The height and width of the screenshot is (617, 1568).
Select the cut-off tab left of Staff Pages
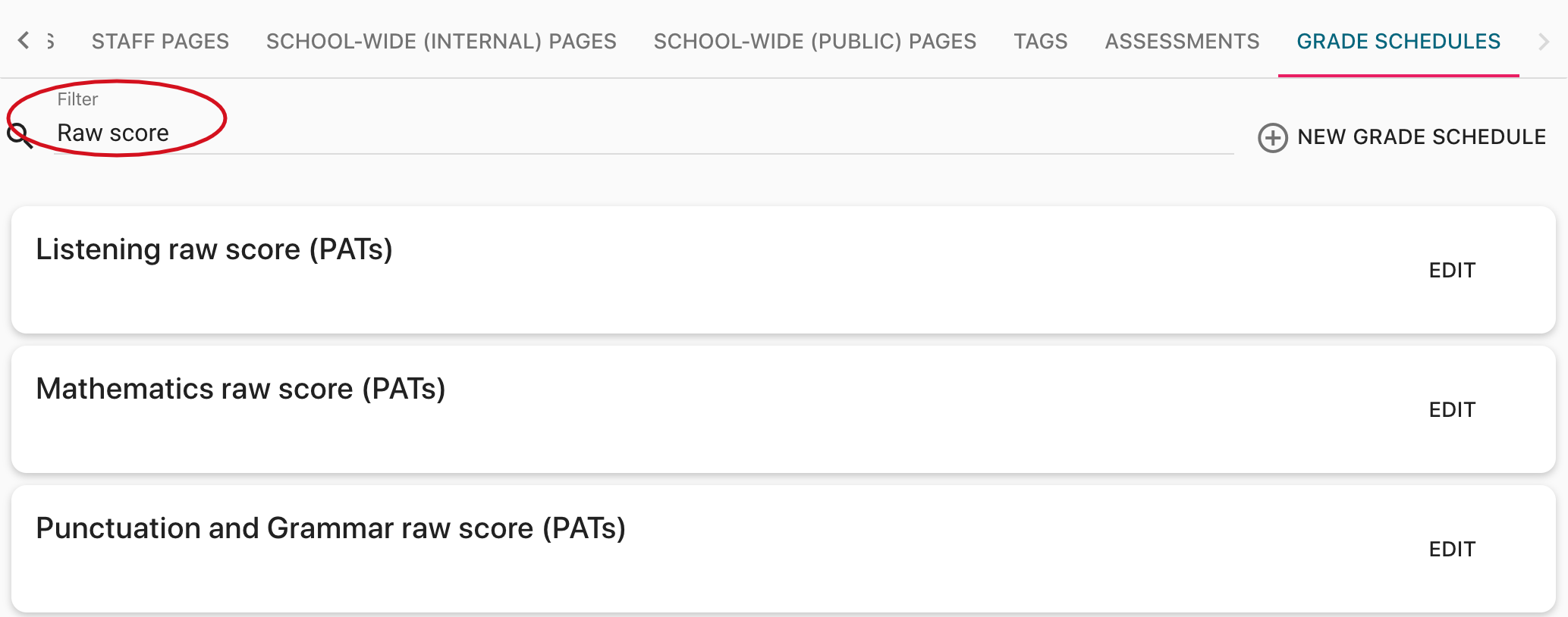51,41
